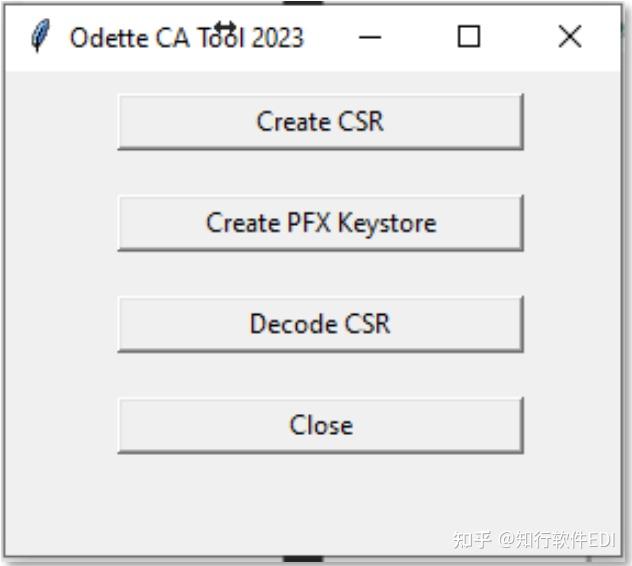Screen dimensions: 632x566
Task: Open the window system menu via feather icon
Action: [x=40, y=36]
